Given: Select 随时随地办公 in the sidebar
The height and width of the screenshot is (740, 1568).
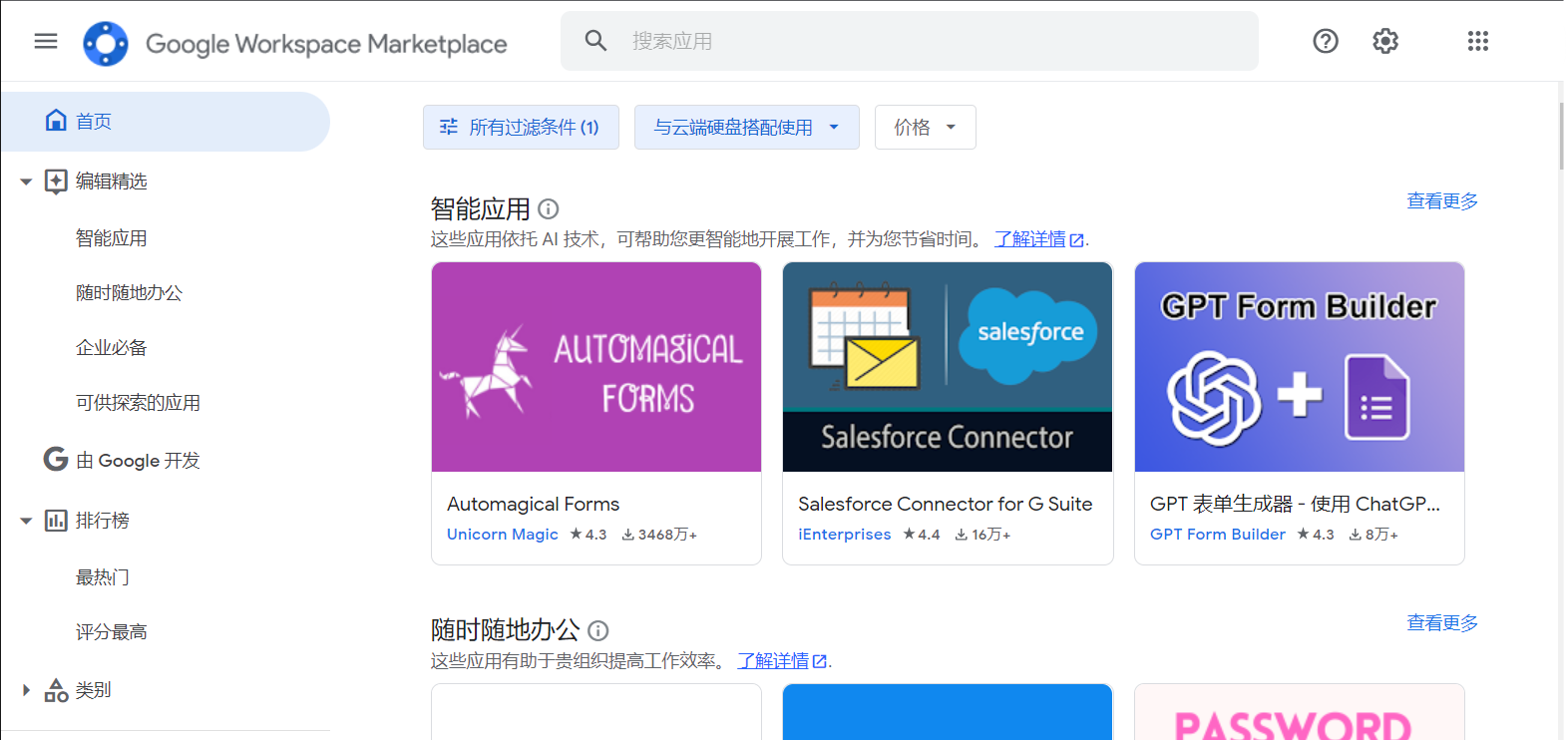Looking at the screenshot, I should [130, 293].
